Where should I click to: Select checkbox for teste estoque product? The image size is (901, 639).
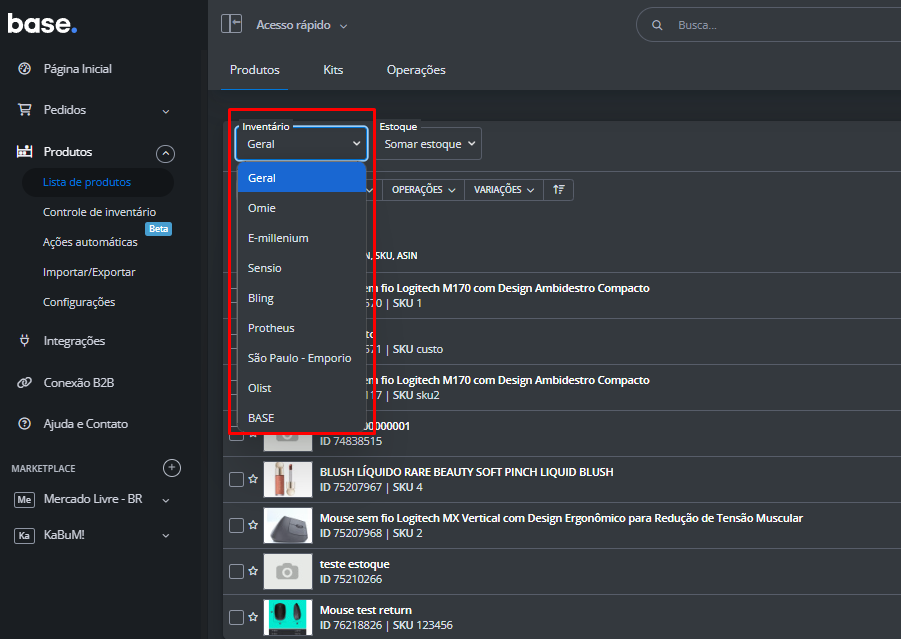click(x=236, y=571)
